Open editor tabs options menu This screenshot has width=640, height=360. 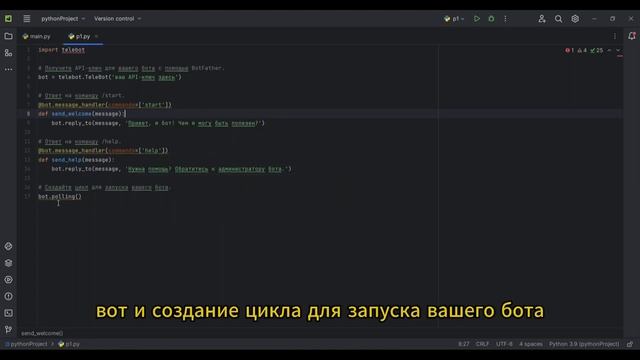(x=615, y=36)
